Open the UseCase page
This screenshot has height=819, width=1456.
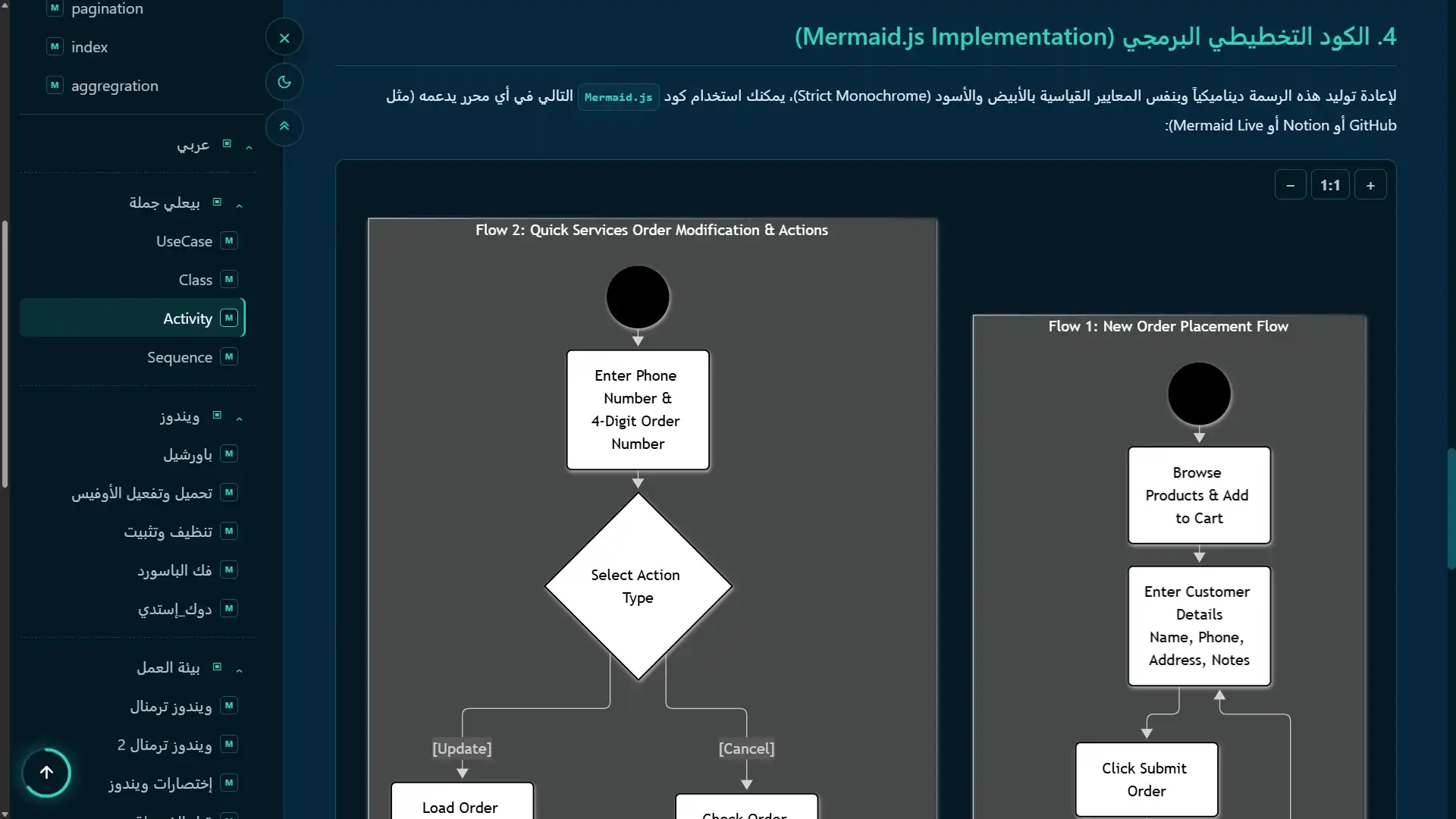pyautogui.click(x=184, y=241)
